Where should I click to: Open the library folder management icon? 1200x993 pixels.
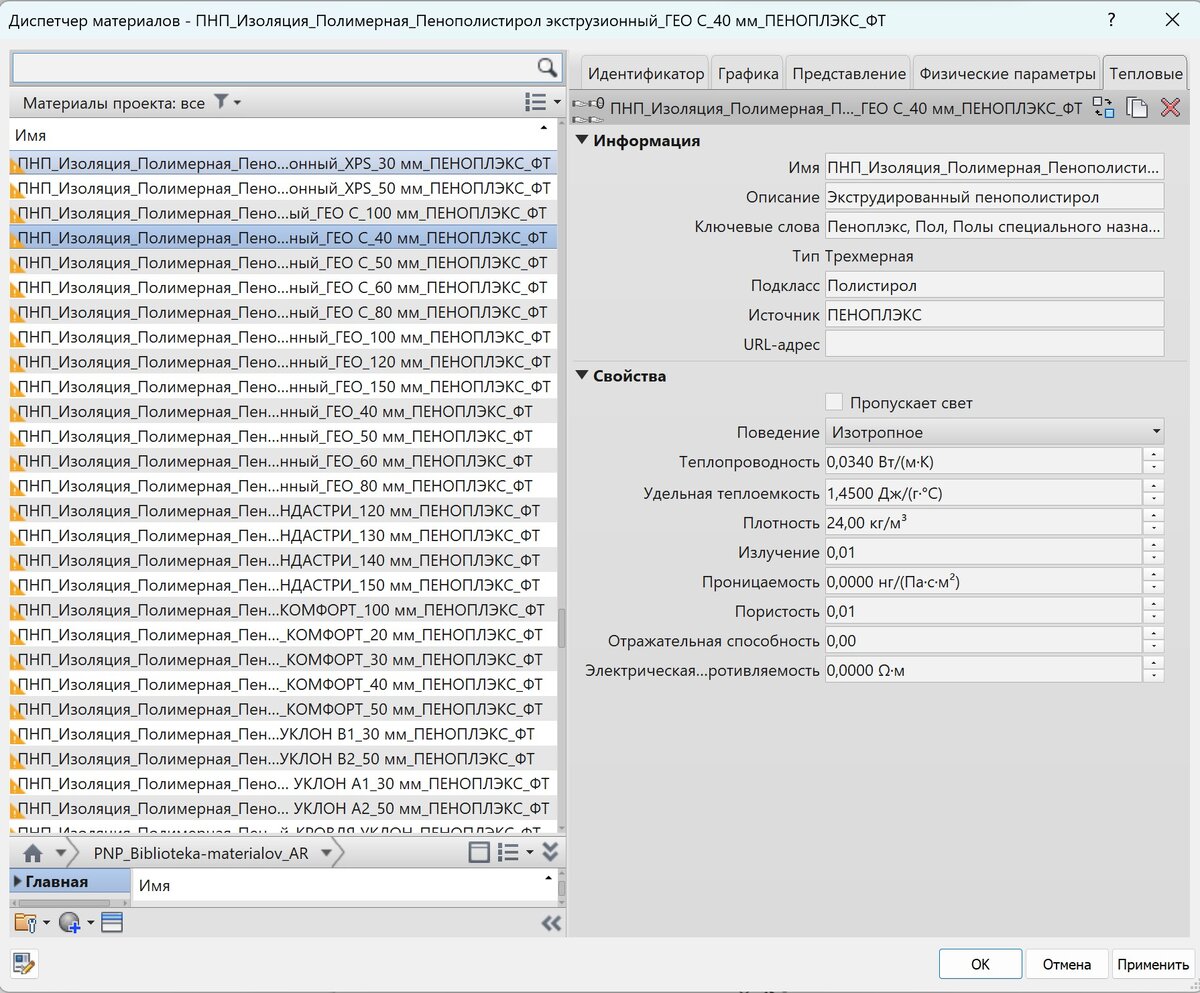pos(25,923)
